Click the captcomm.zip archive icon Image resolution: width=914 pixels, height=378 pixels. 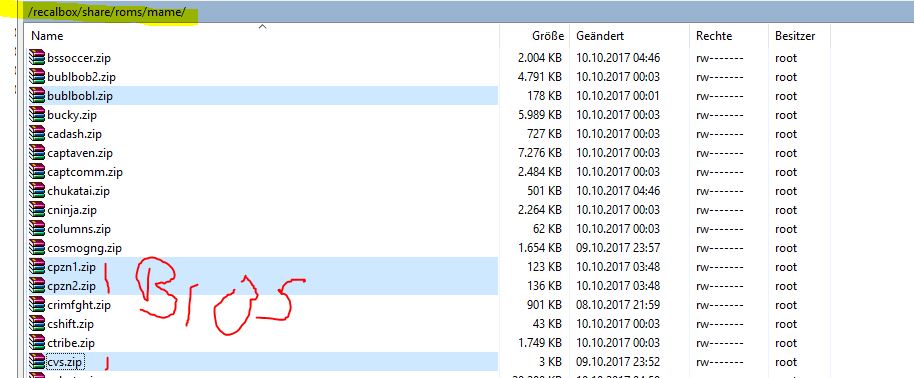[37, 172]
